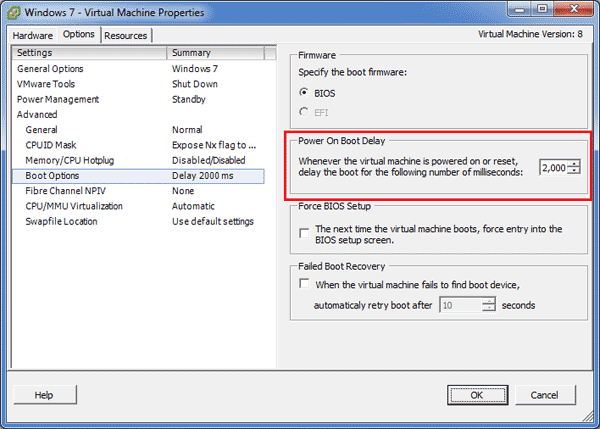The image size is (600, 429).
Task: Click the Help button
Action: coord(45,395)
